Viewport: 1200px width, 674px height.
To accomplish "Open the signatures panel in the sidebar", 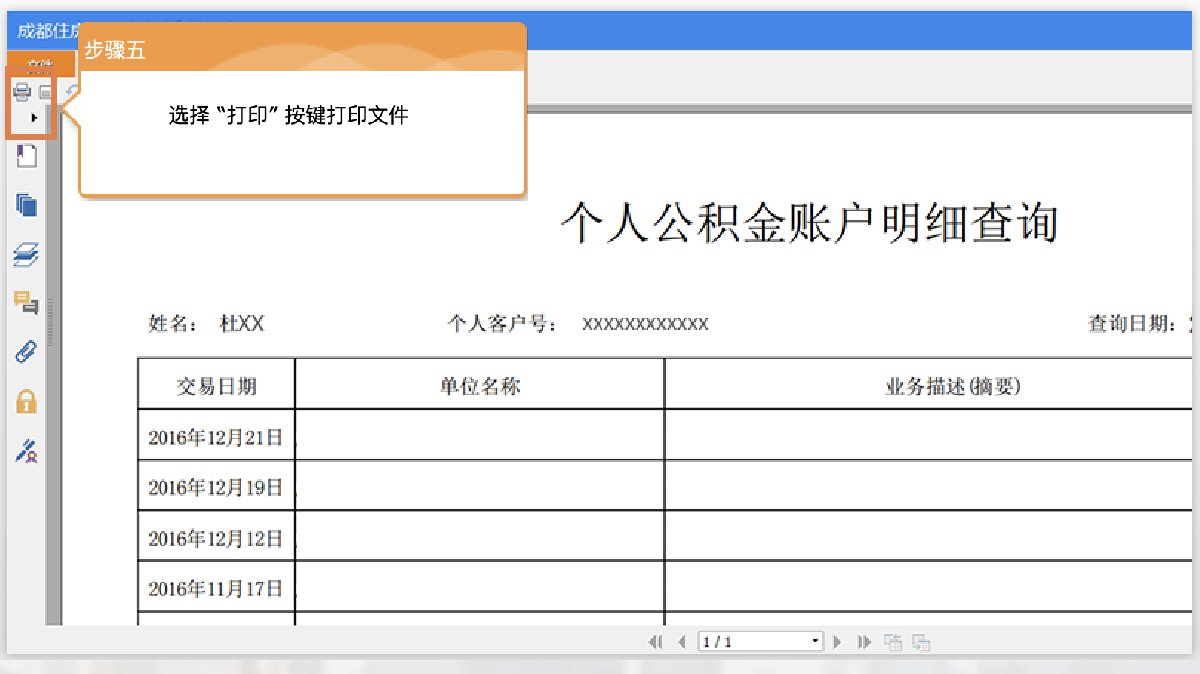I will click(26, 451).
